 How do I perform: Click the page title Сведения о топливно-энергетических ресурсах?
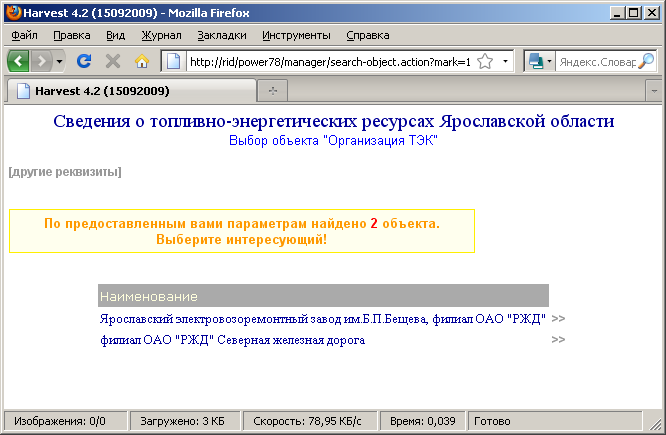[x=333, y=121]
